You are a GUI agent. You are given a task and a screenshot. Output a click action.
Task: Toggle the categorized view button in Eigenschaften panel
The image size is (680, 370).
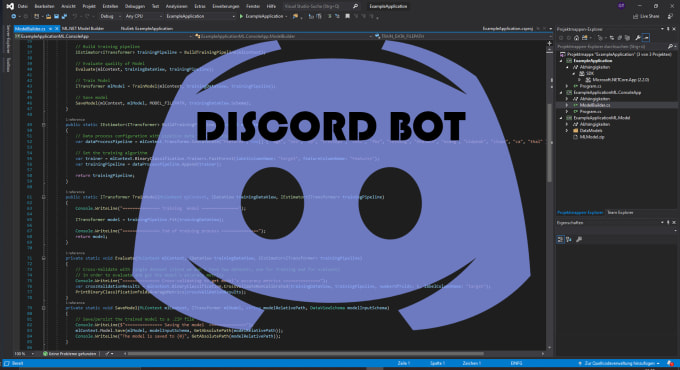pyautogui.click(x=560, y=239)
